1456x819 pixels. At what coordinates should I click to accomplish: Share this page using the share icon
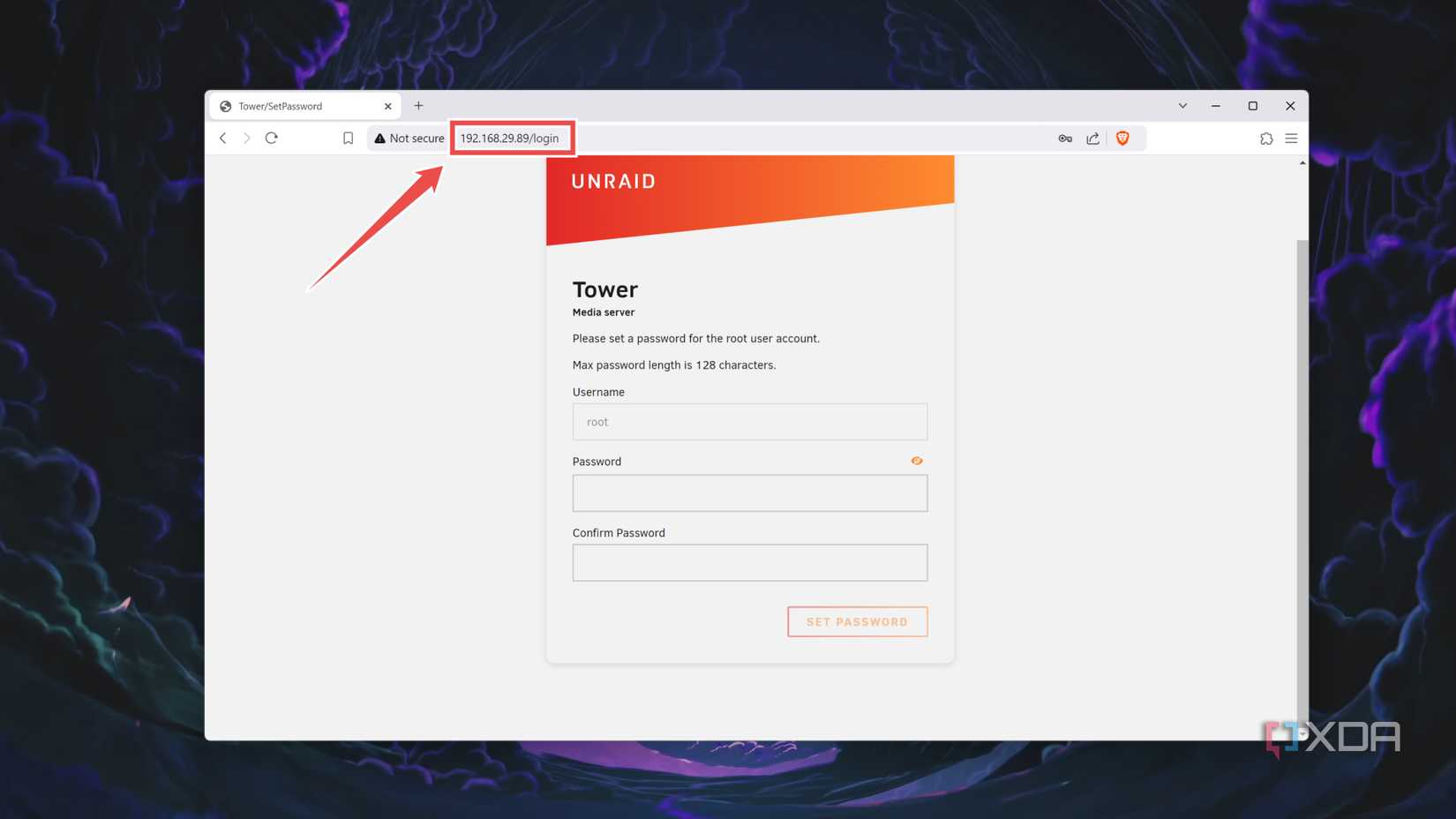pos(1093,138)
